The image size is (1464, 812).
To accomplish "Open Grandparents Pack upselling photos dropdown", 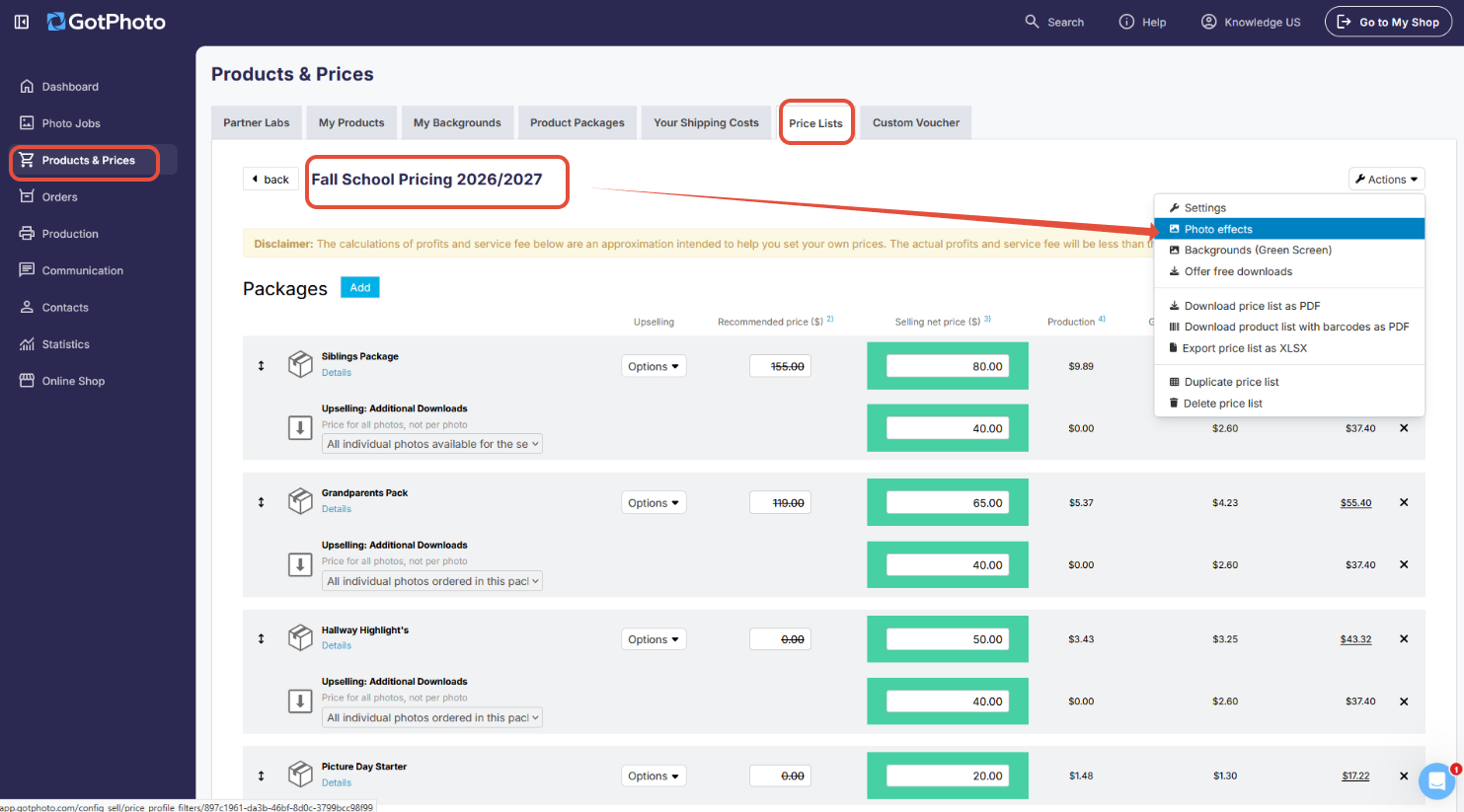I will [432, 581].
